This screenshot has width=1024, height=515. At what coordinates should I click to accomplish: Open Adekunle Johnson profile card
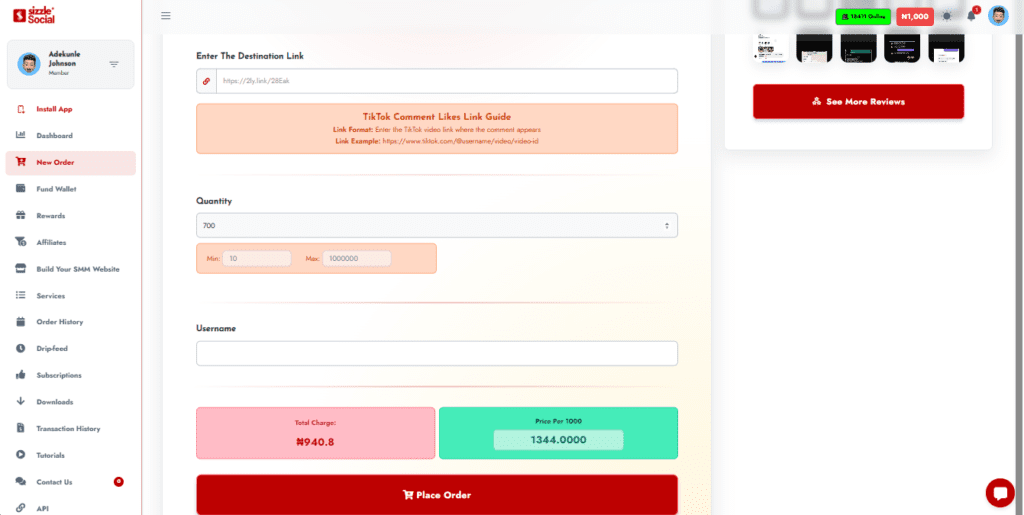click(x=71, y=64)
